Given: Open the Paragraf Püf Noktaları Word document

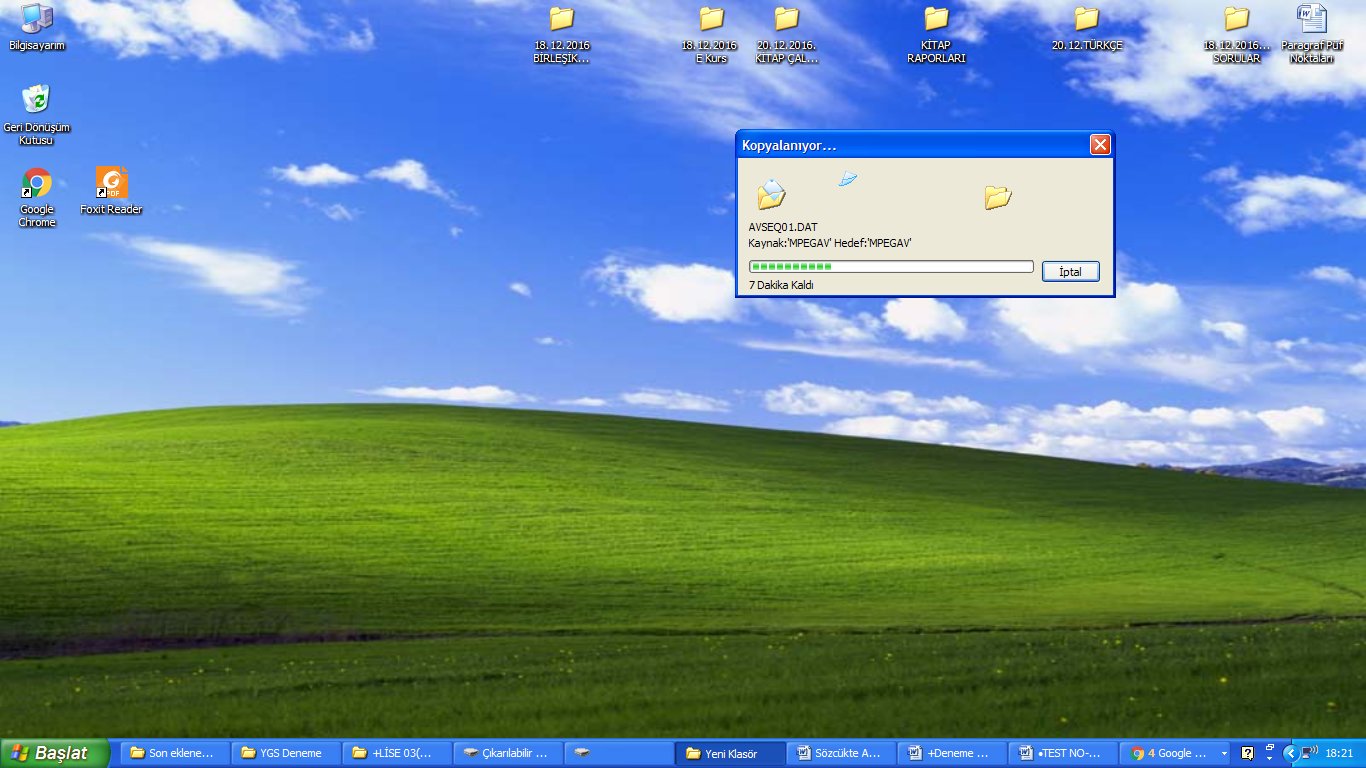Looking at the screenshot, I should 1312,19.
